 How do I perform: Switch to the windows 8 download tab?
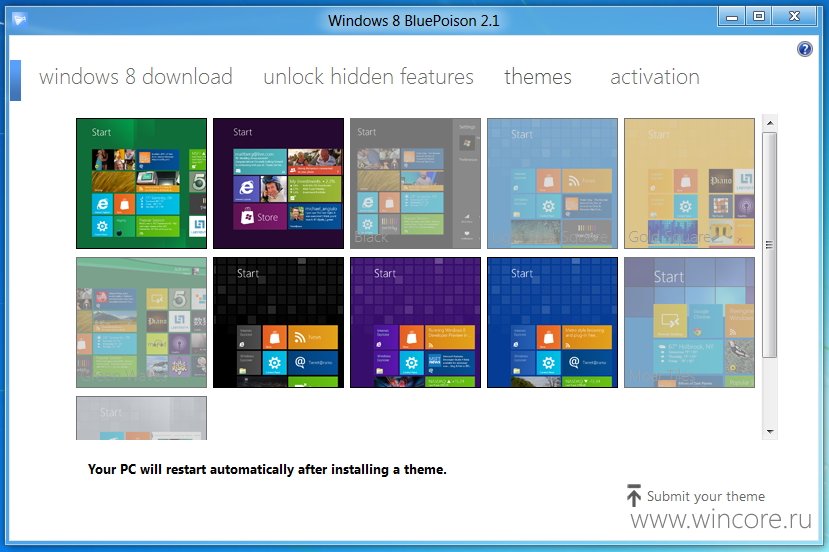136,77
